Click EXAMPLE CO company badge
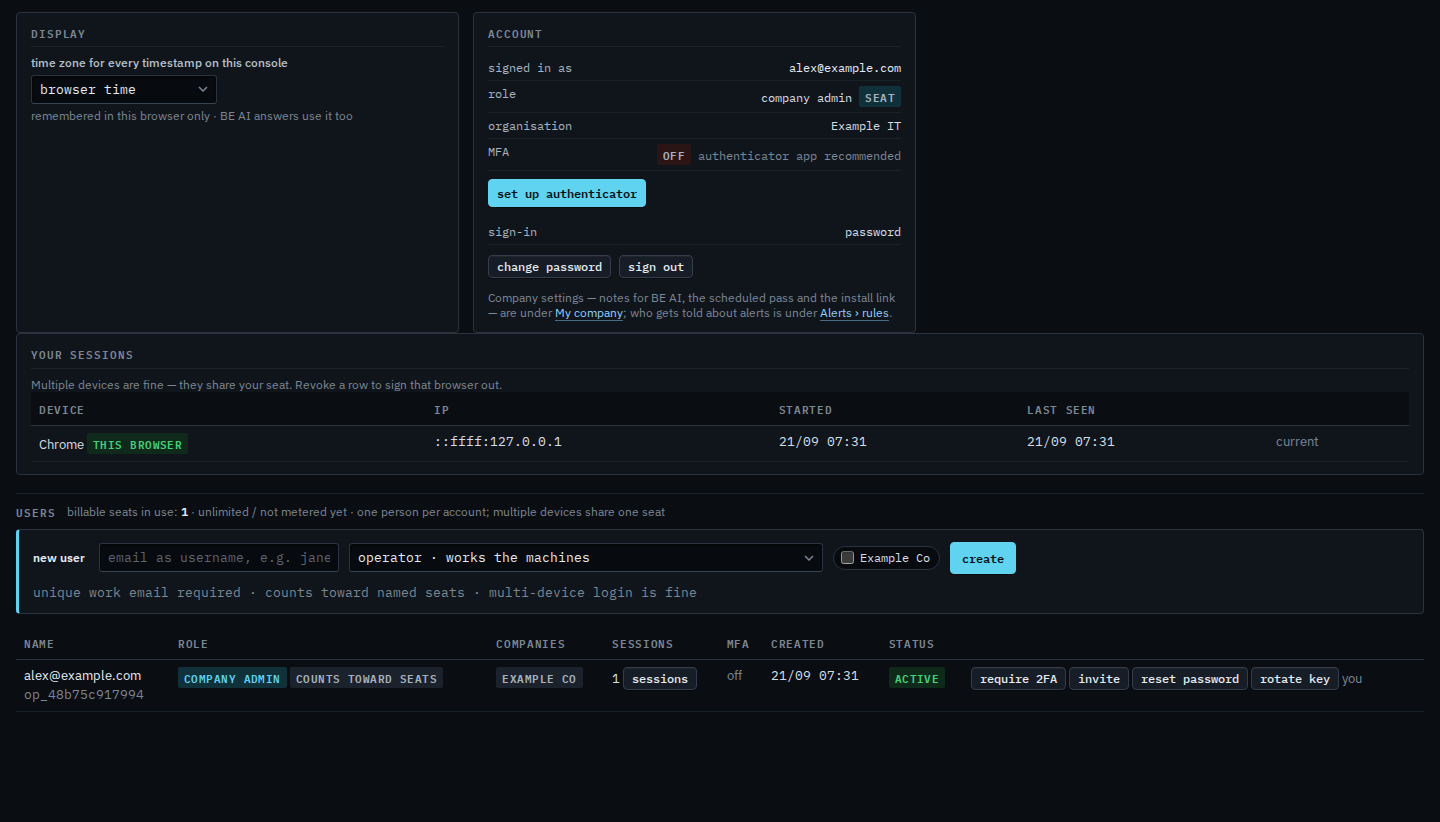The height and width of the screenshot is (822, 1440). click(x=539, y=679)
